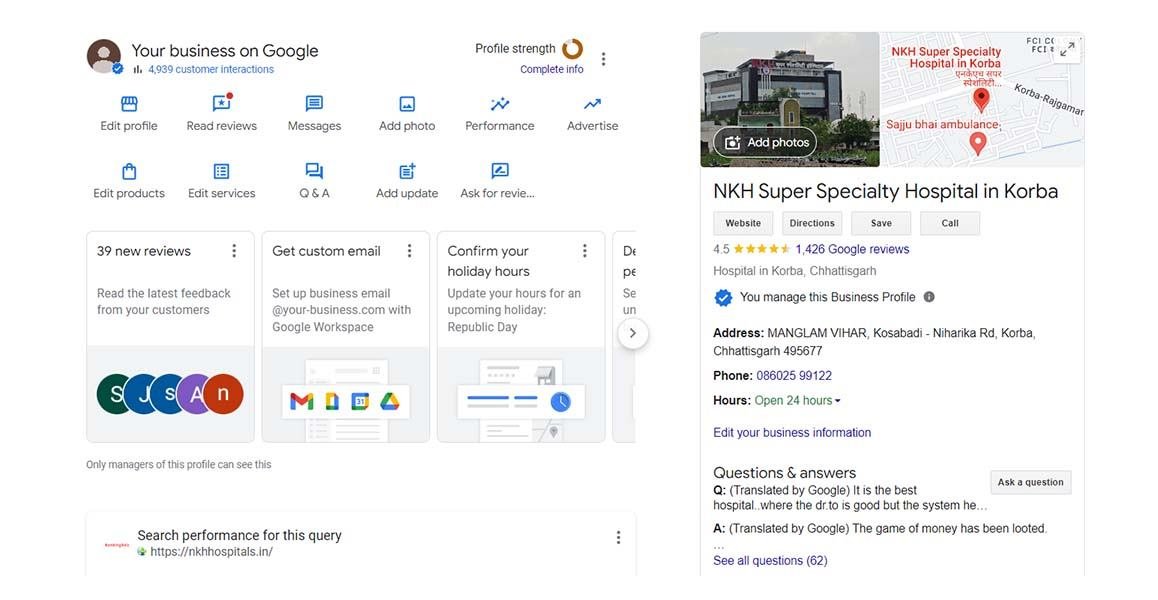The image size is (1158, 600).
Task: Click the reviewer avatars on new reviews card
Action: (170, 394)
